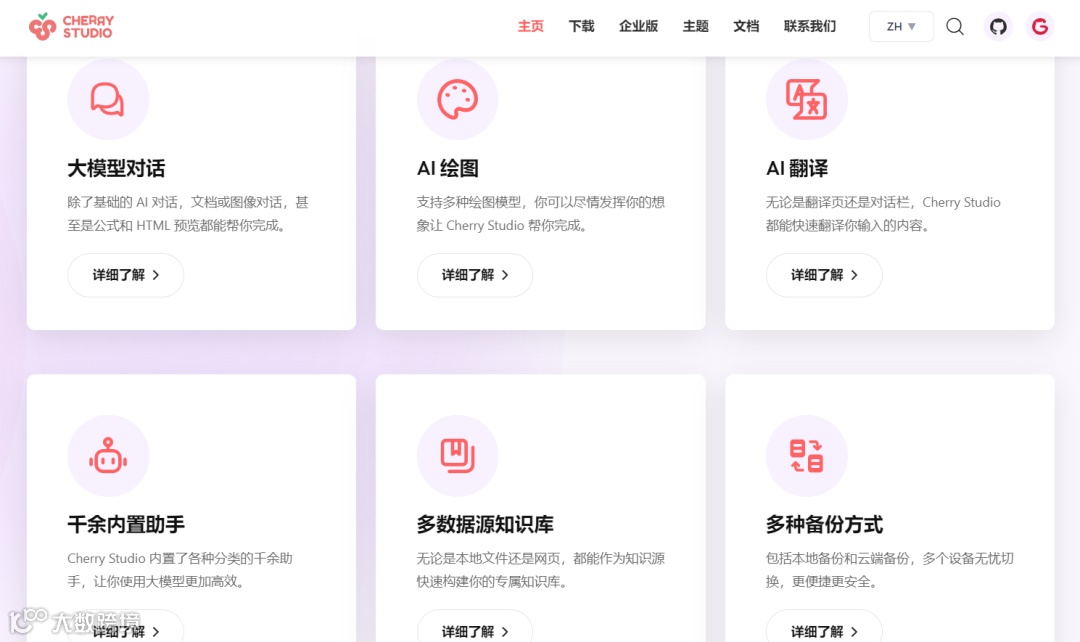Screen dimensions: 1080x642
Task: Click description starting 无论是本地文件还是网页
Action: coord(541,570)
